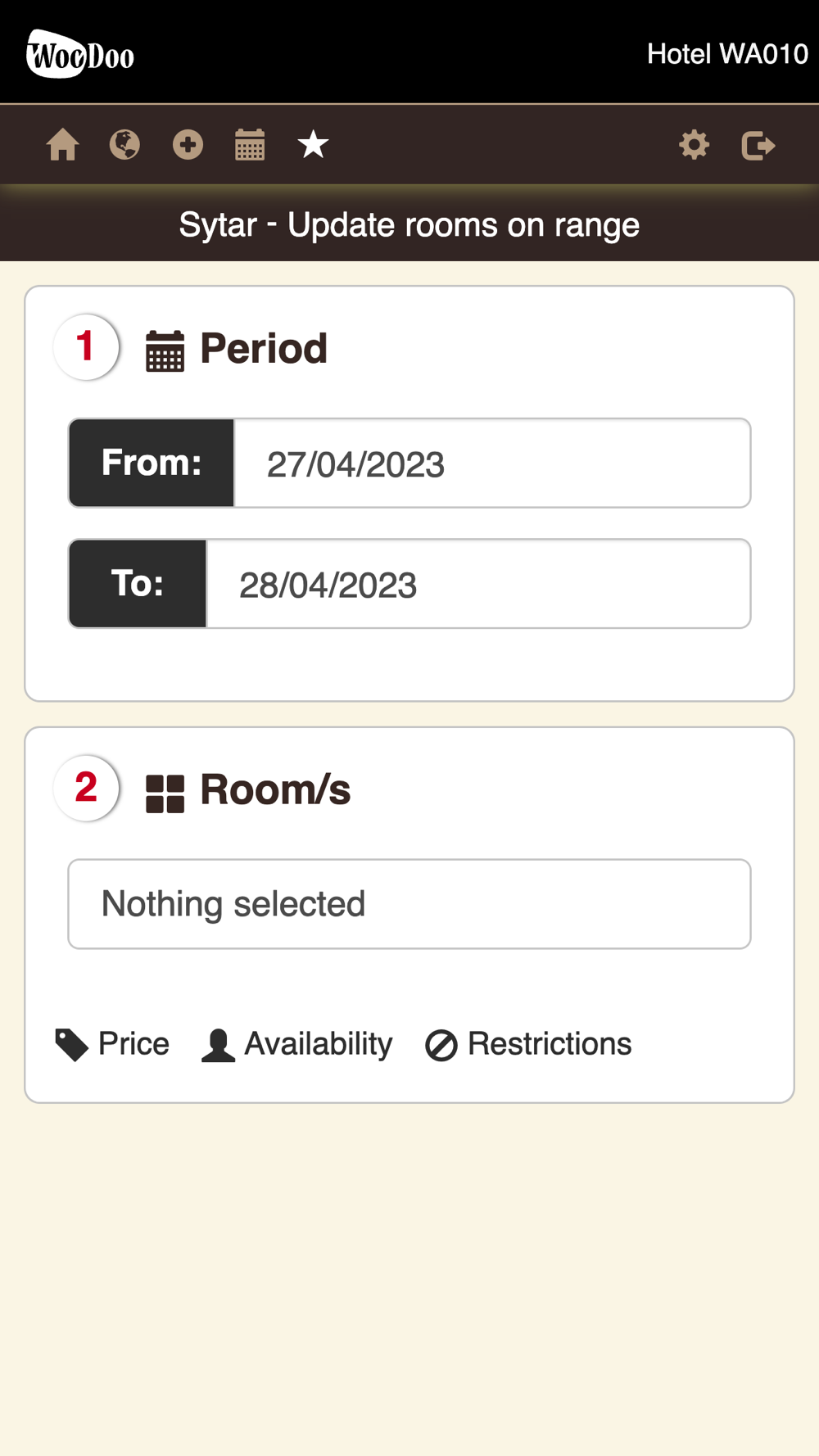Click the 'From:' label
The height and width of the screenshot is (1456, 819).
click(152, 463)
